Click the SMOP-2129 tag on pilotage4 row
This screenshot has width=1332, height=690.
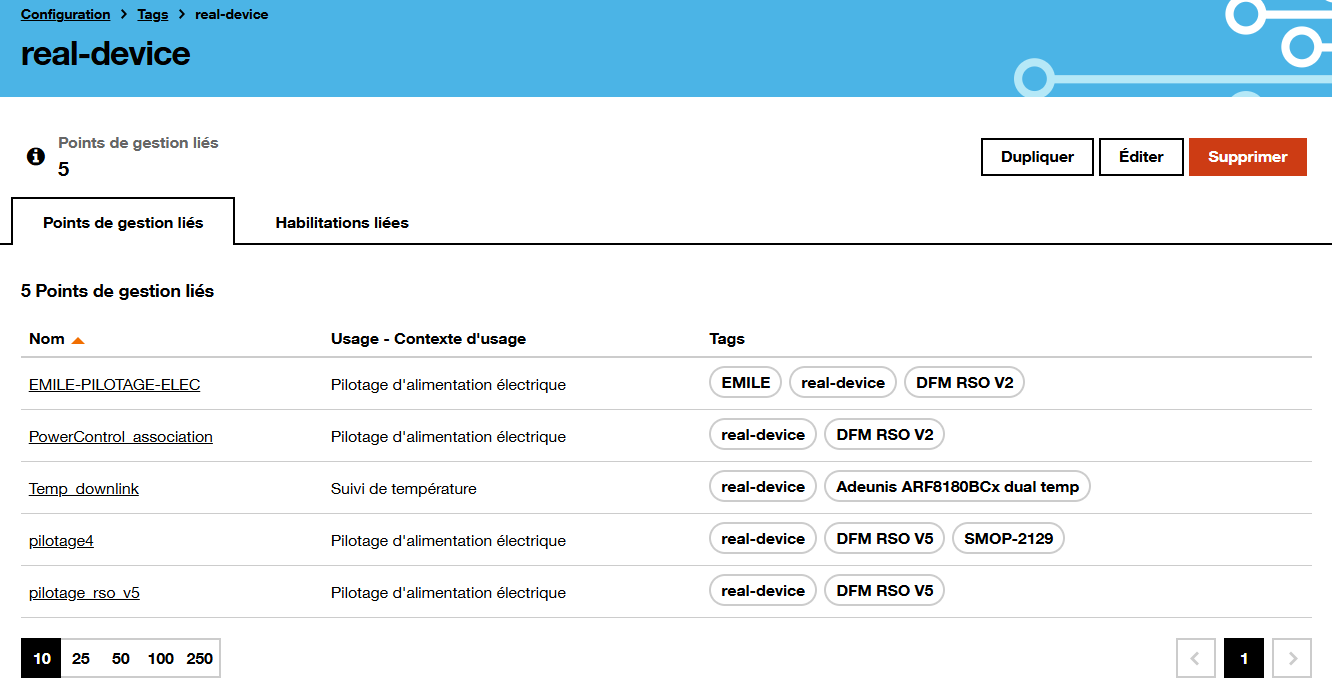(x=1007, y=538)
